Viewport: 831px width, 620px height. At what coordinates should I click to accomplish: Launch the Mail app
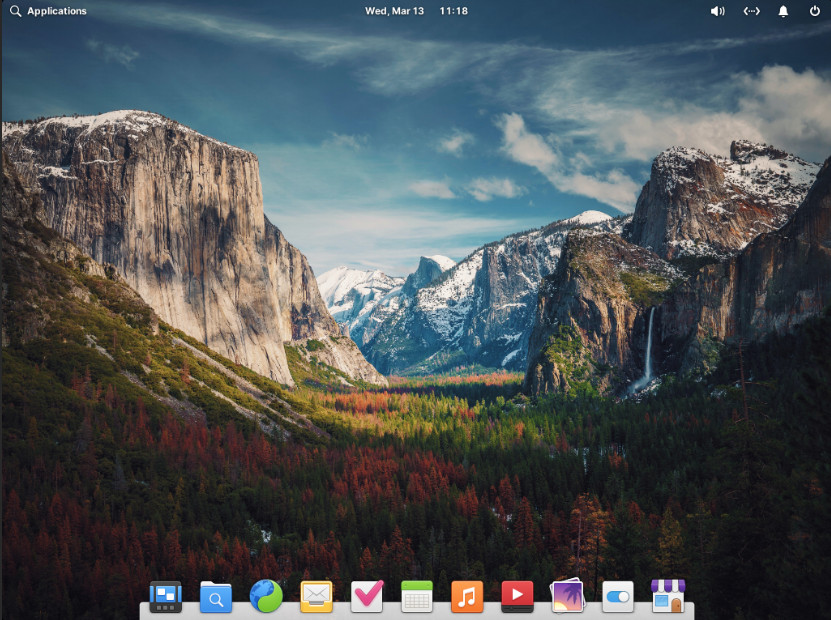click(316, 596)
